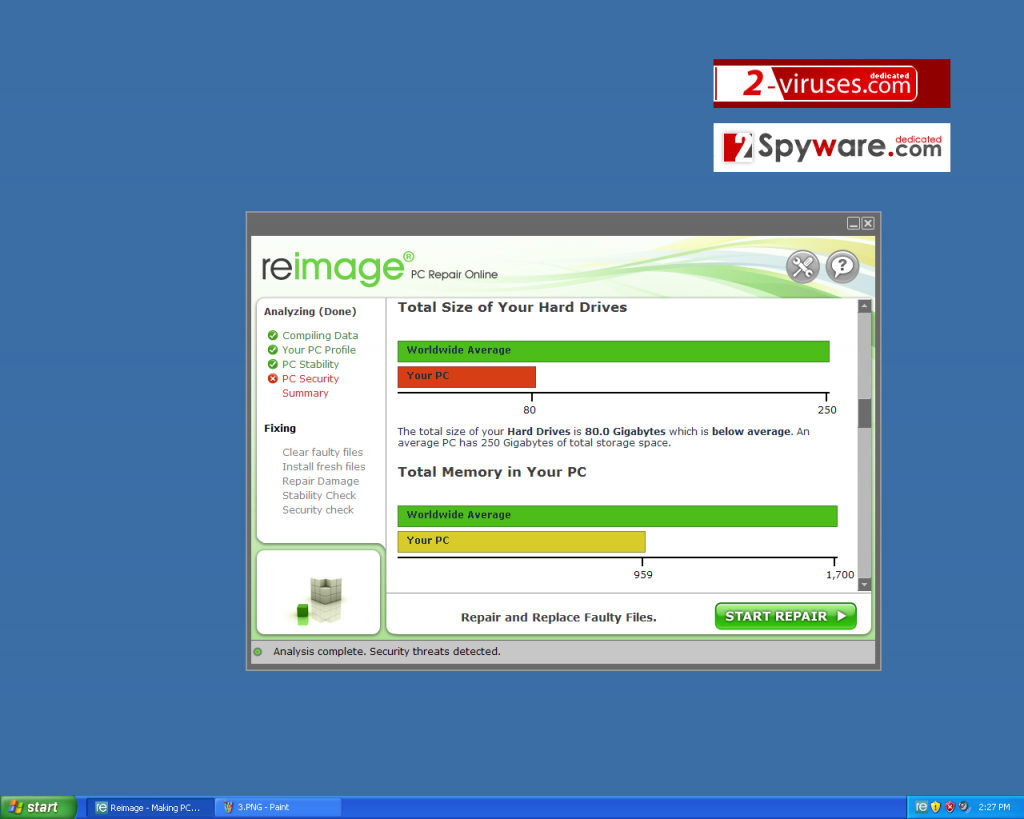This screenshot has height=819, width=1024.
Task: Click the green check beside PC Stability
Action: [x=273, y=364]
